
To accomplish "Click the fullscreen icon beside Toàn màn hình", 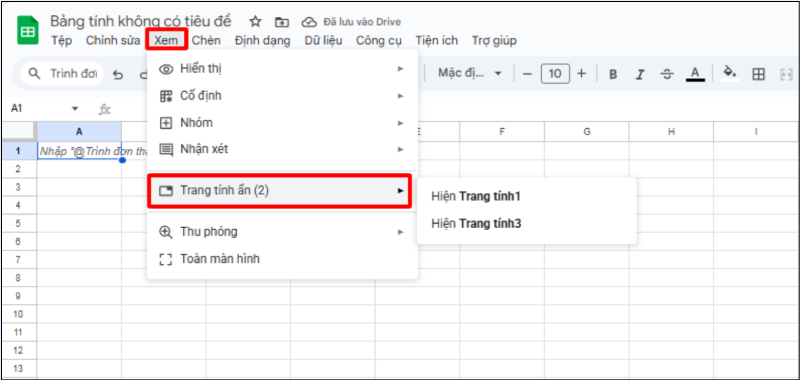I will 166,259.
